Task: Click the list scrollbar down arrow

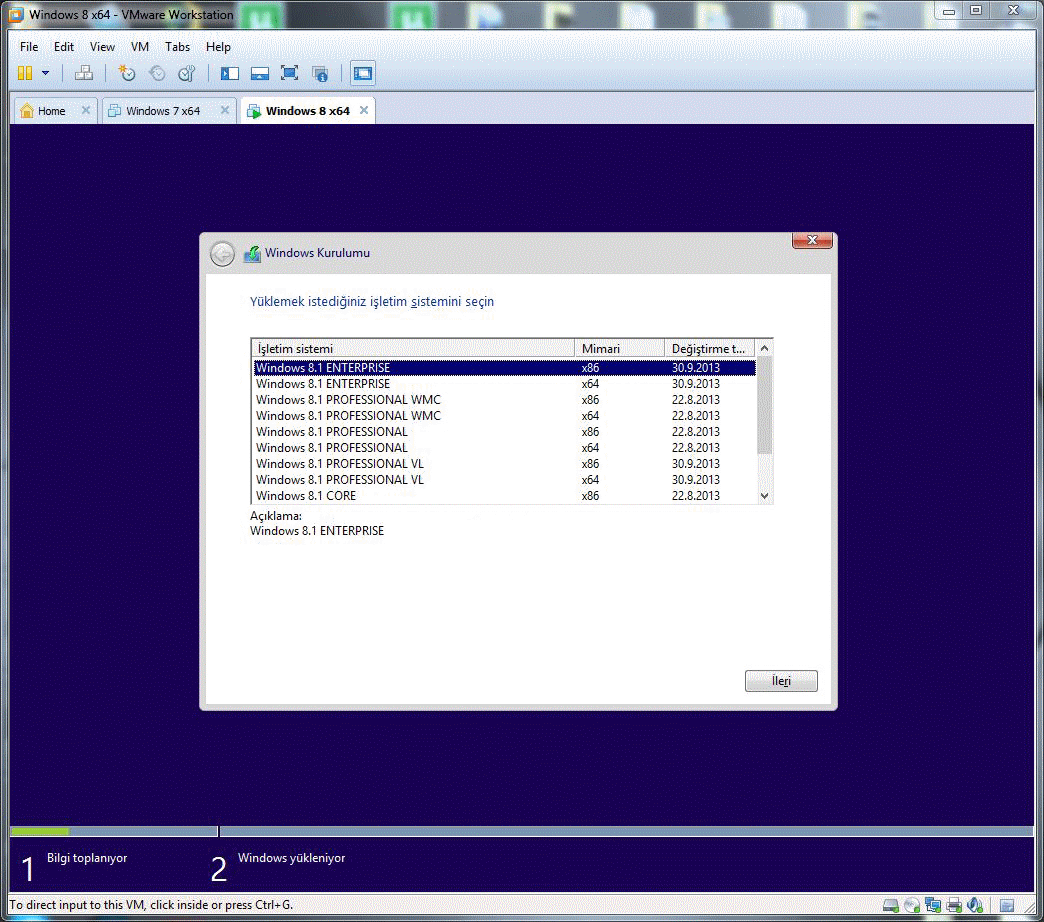Action: (x=765, y=496)
